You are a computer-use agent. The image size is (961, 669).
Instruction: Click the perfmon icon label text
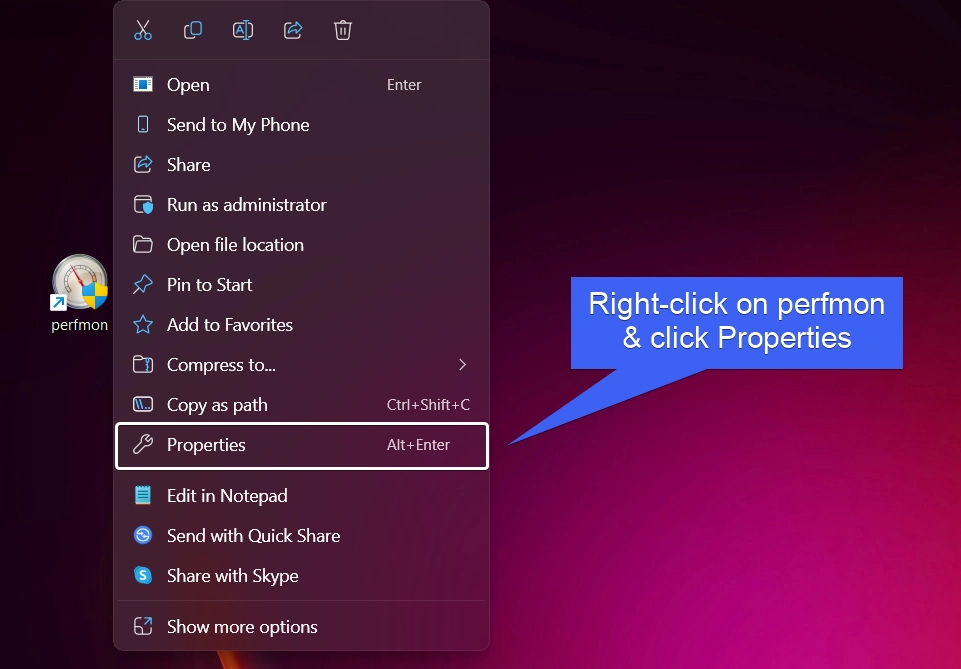tap(80, 325)
